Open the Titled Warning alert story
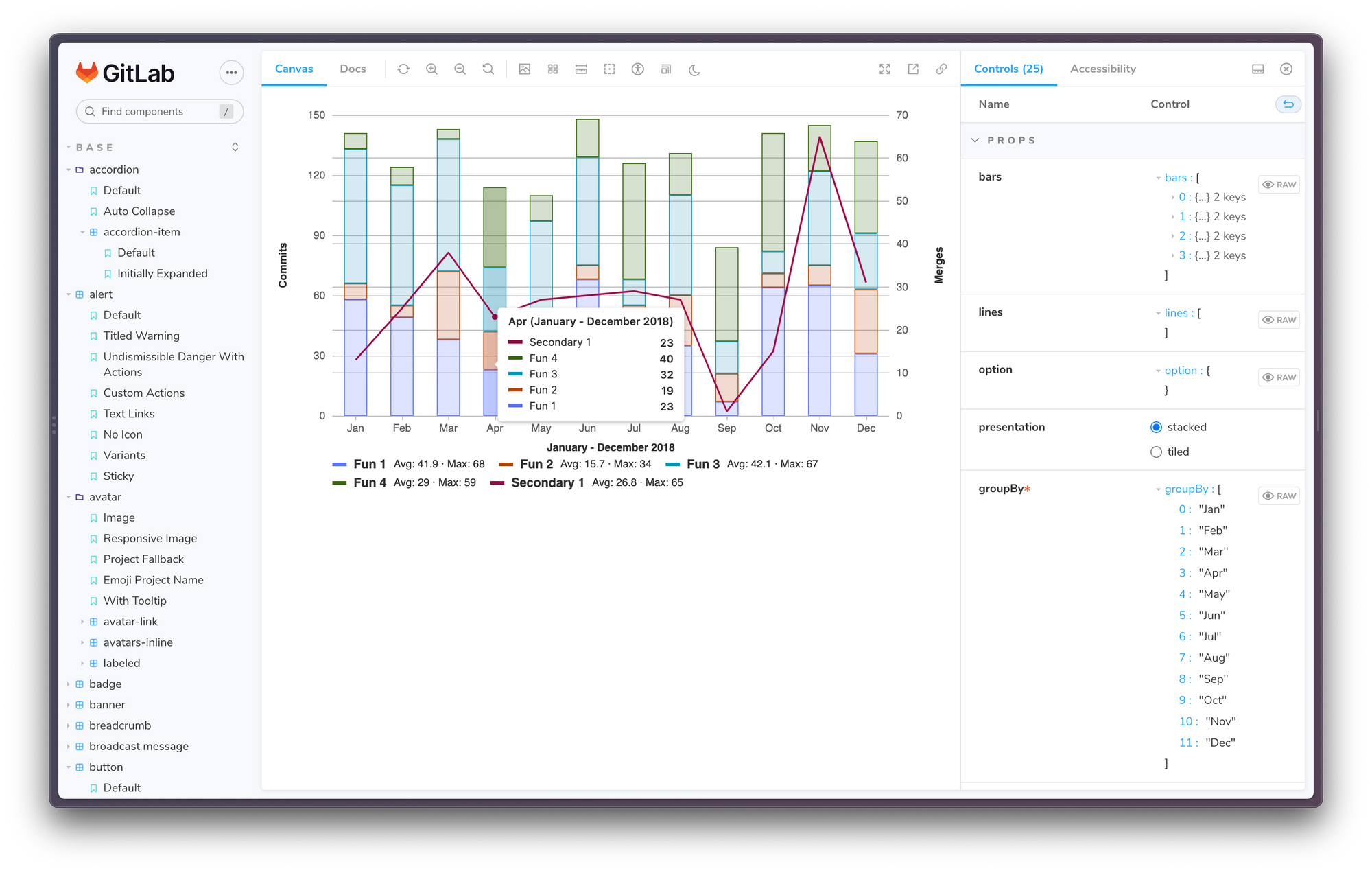This screenshot has width=1372, height=873. click(x=141, y=336)
